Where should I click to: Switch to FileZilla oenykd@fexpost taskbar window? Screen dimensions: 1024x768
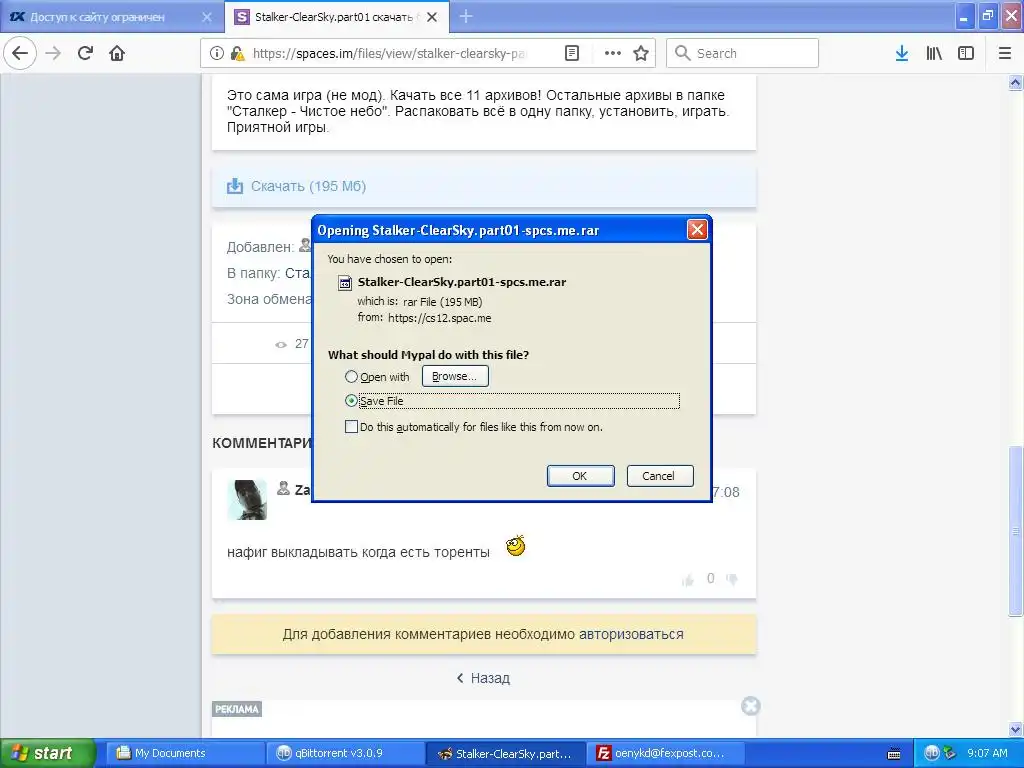click(x=667, y=753)
